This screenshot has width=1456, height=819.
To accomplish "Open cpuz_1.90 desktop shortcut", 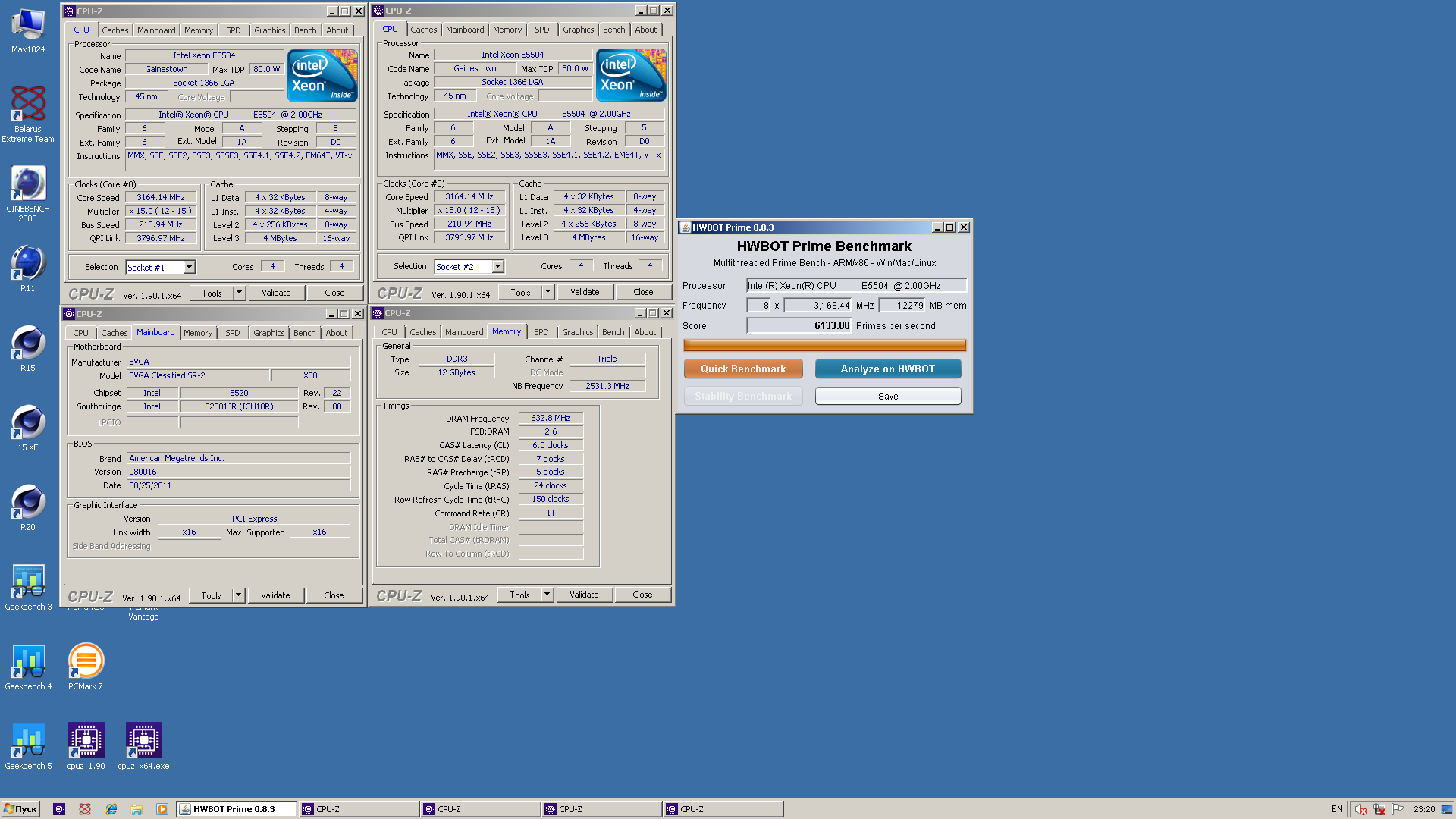I will click(x=86, y=747).
